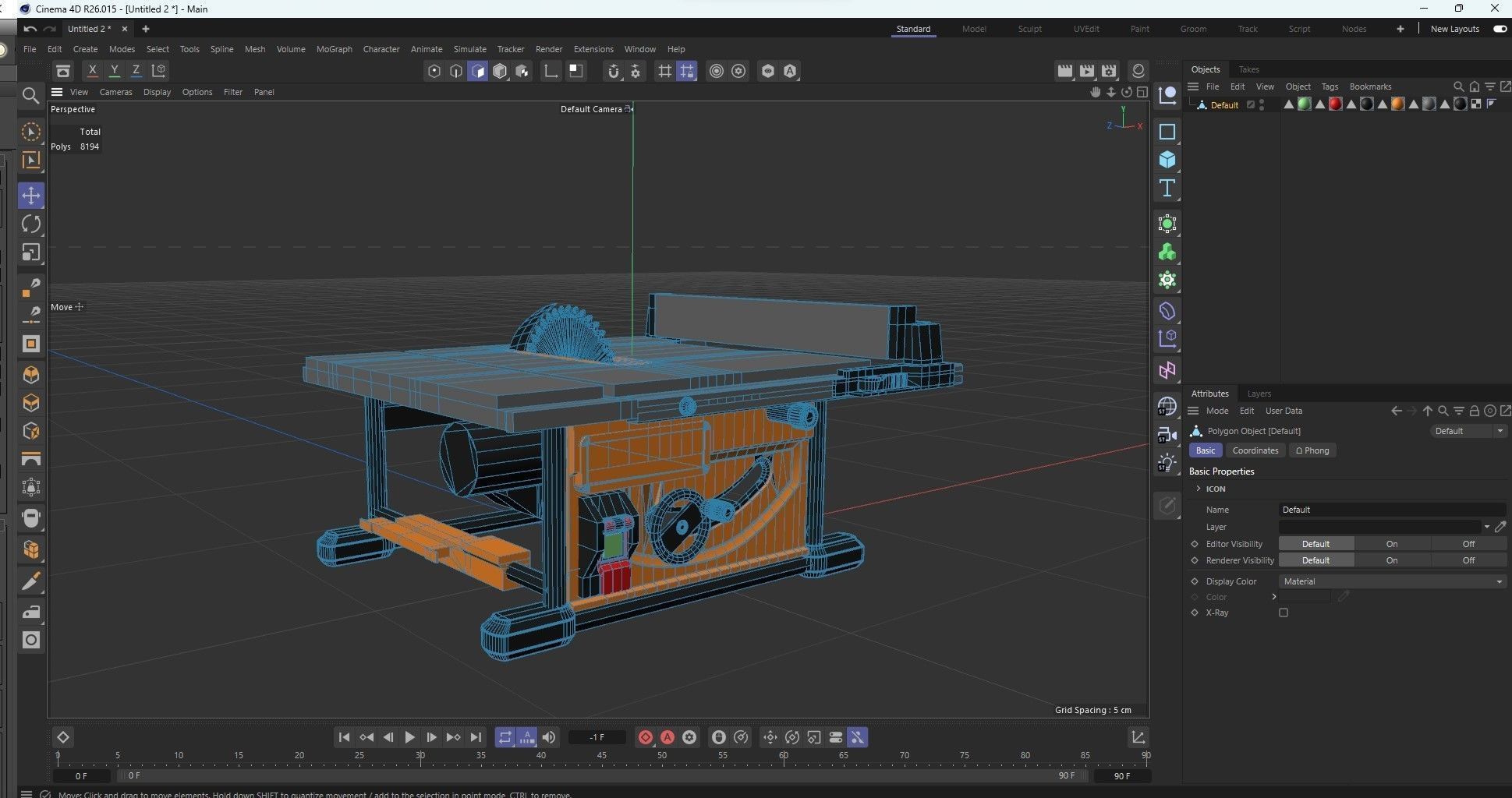Add a Cube primitive object
Image resolution: width=1512 pixels, height=798 pixels.
click(1167, 160)
